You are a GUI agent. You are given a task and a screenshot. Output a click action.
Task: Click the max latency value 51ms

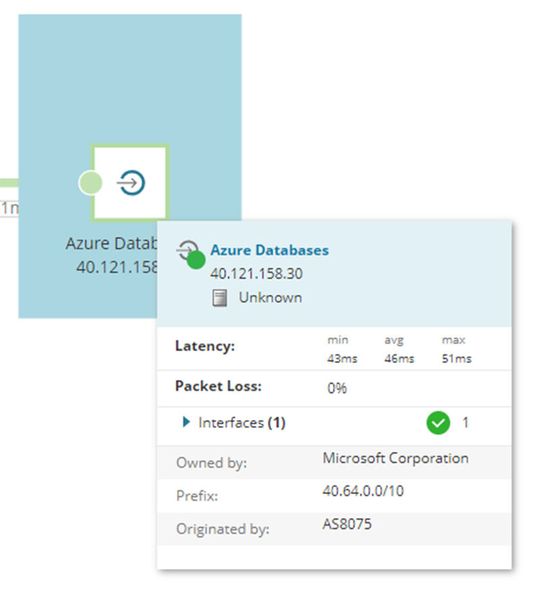pos(457,359)
